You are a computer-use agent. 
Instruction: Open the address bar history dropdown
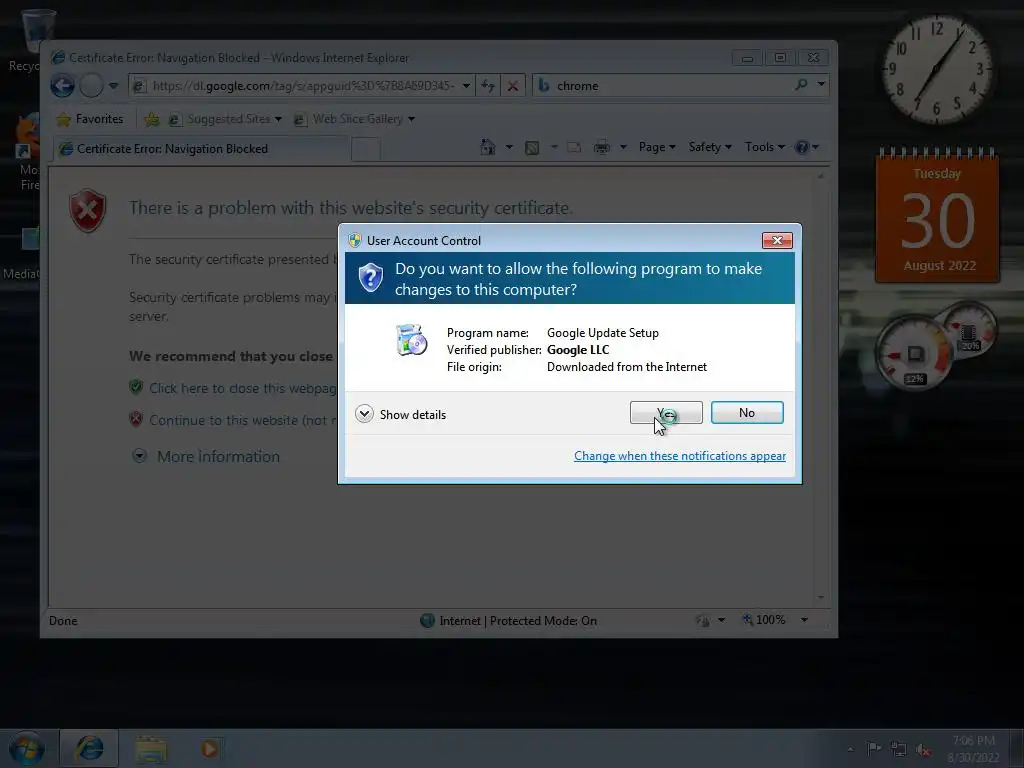[466, 86]
